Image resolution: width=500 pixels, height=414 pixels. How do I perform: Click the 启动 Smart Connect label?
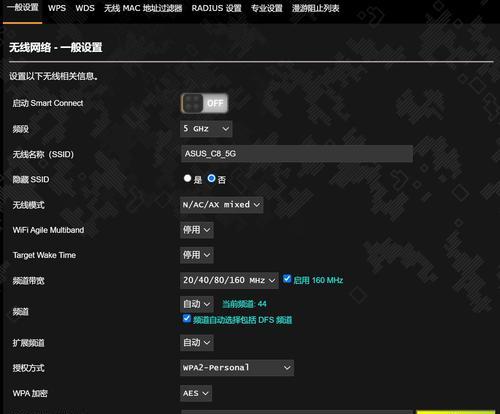click(48, 103)
